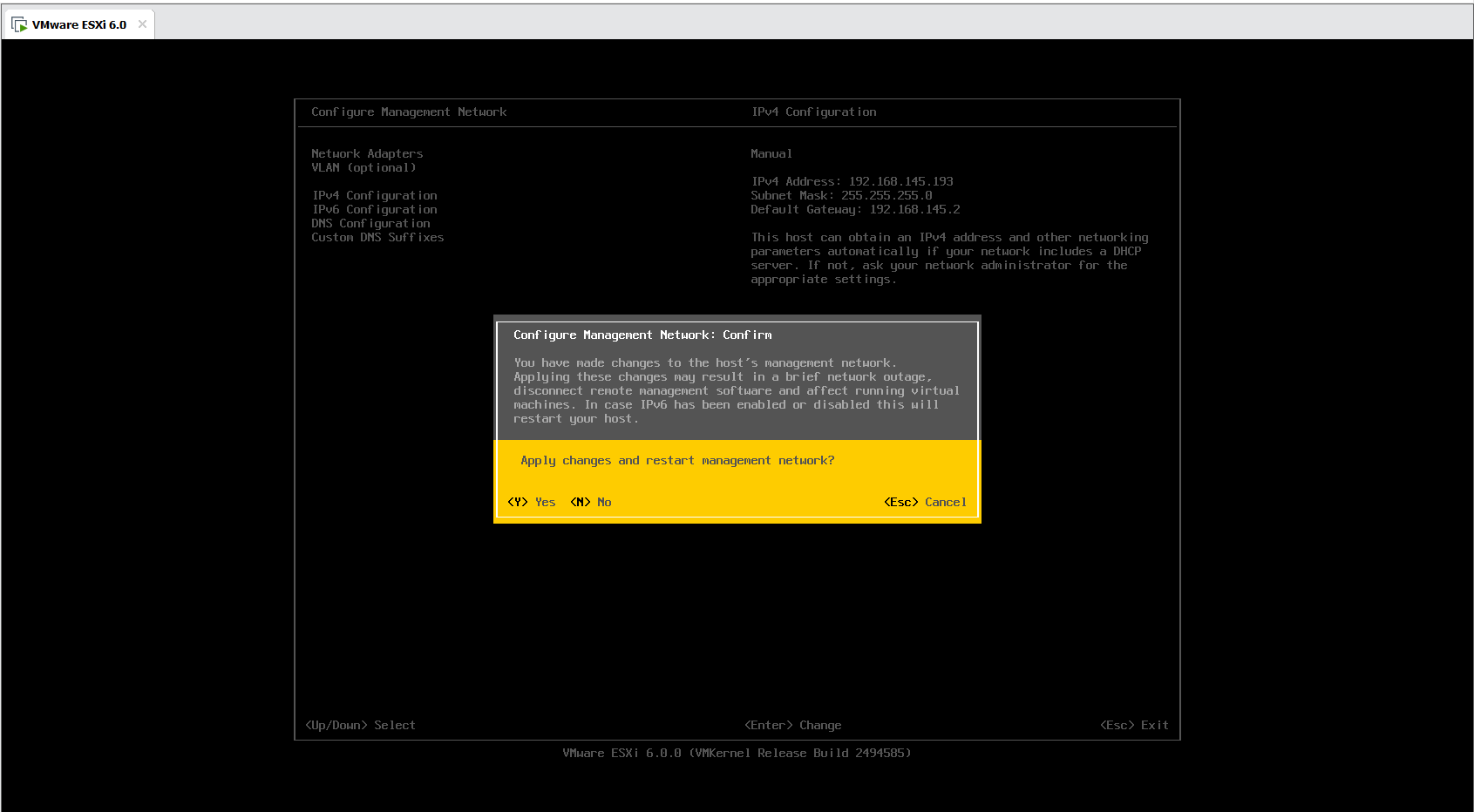
Task: Click the IPv4 Configuration panel heading
Action: tap(814, 112)
